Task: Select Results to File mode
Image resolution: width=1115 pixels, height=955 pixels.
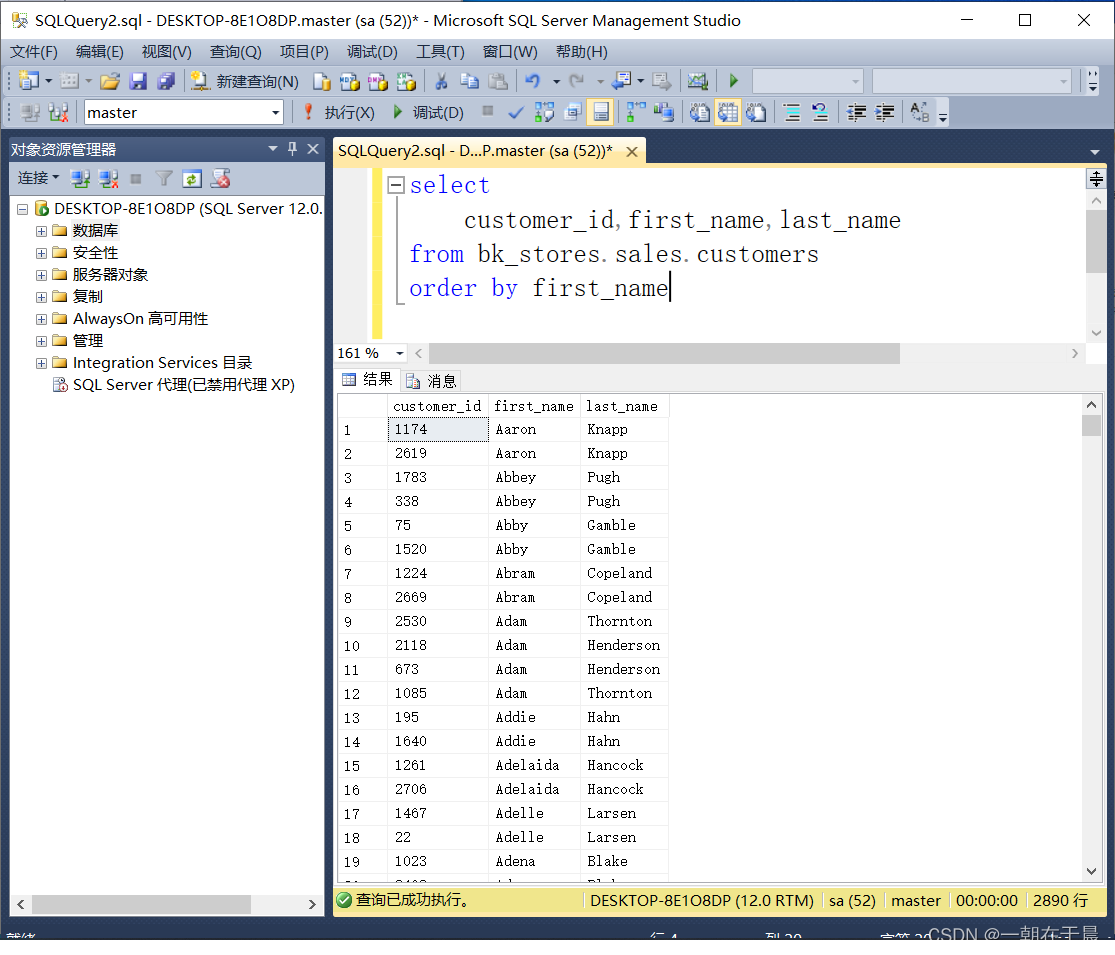Action: coord(756,112)
